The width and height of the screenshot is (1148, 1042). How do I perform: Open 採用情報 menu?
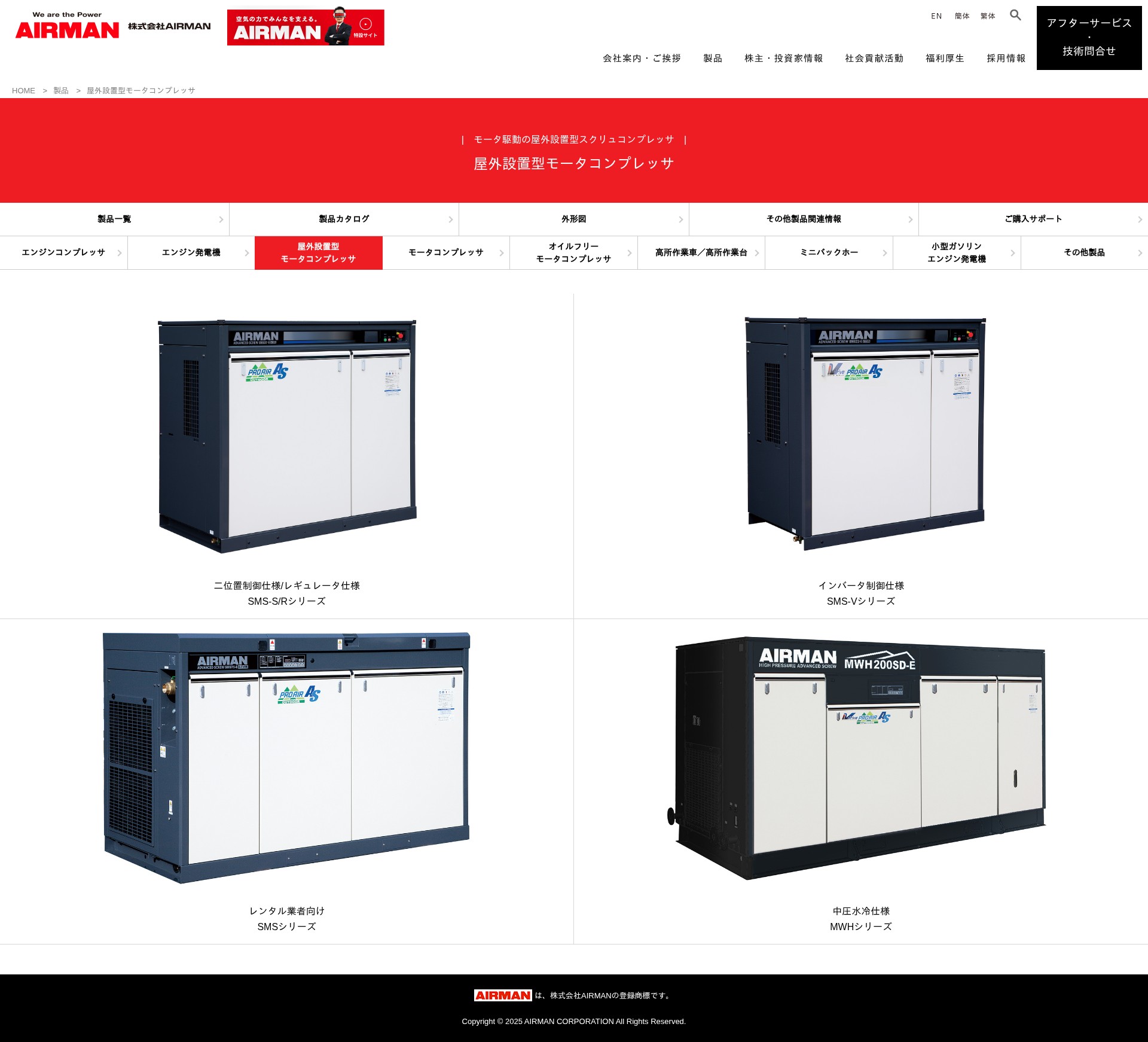click(x=1006, y=58)
